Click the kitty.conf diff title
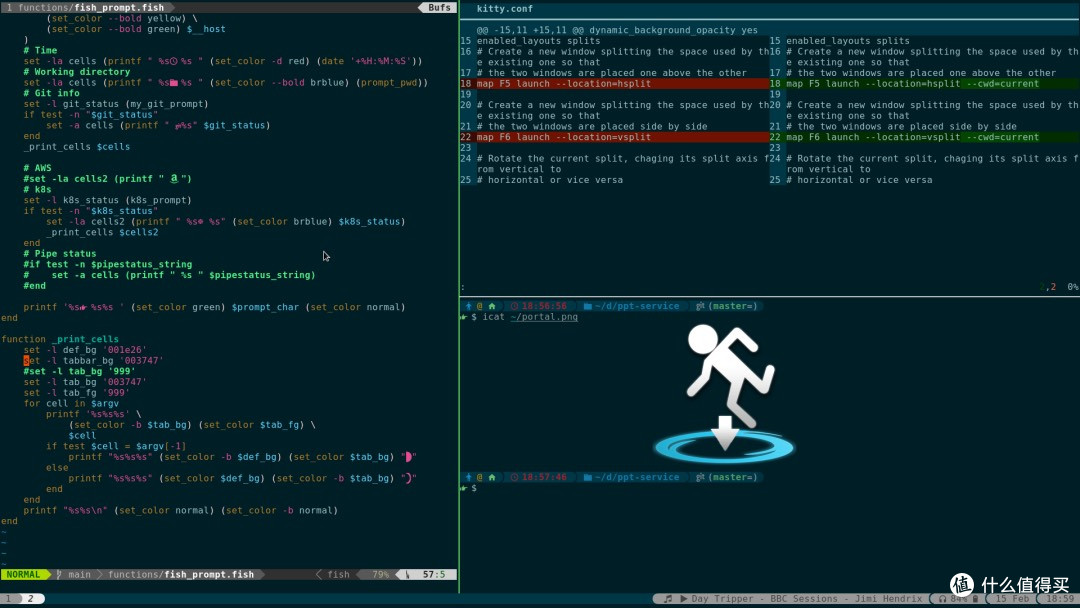Screen dimensions: 1080x608 (504, 9)
